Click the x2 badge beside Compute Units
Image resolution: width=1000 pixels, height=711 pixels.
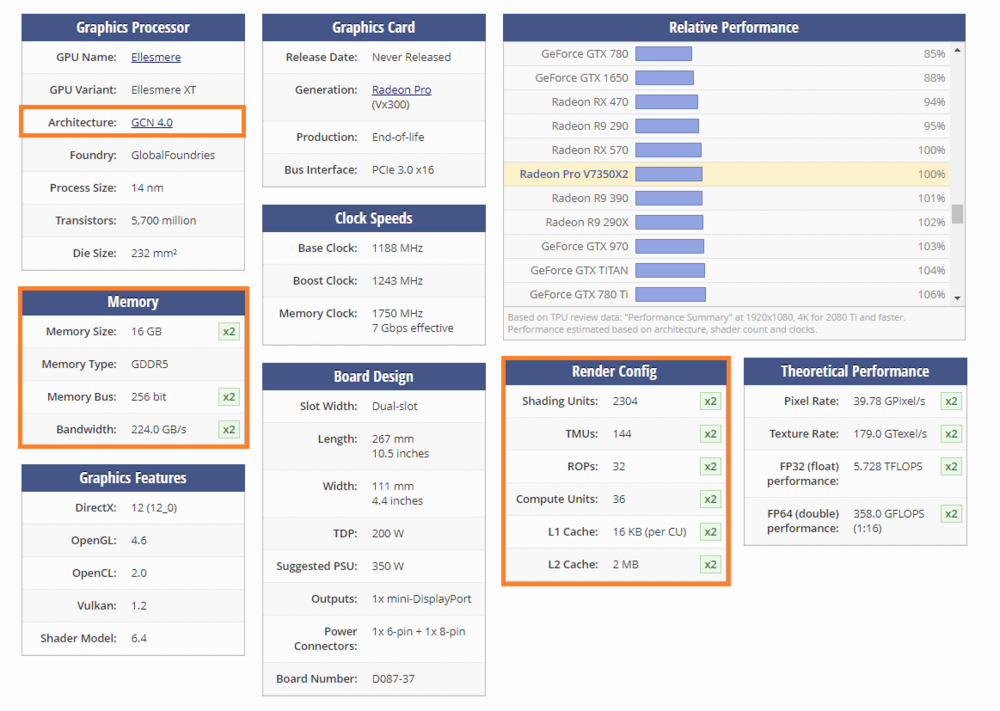[710, 499]
